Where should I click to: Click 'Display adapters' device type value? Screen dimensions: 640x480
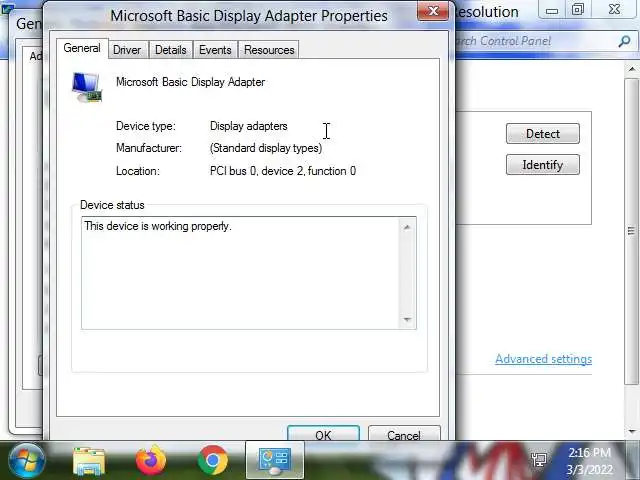[x=249, y=126]
